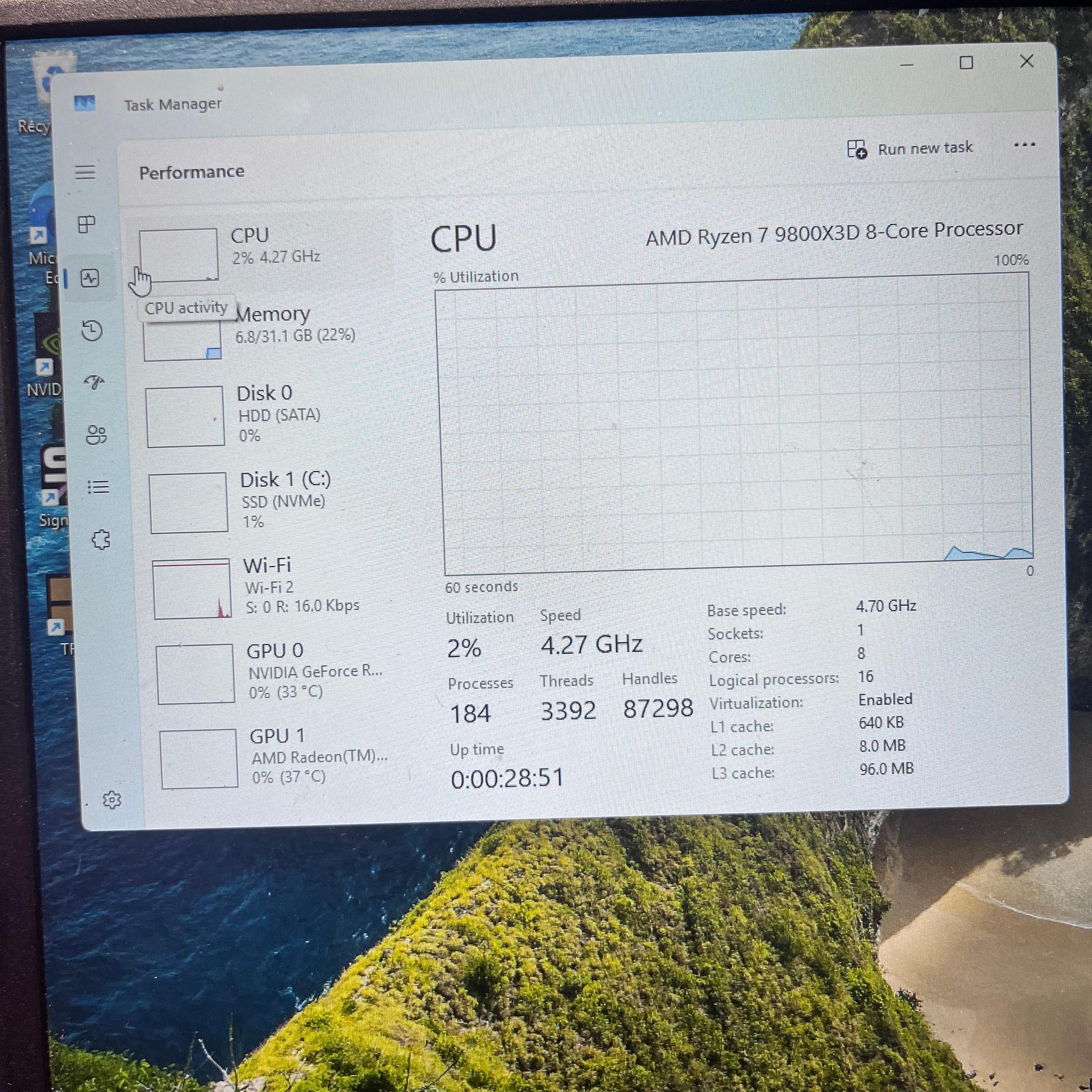Click the Virtualization Enabled value
The image size is (1092, 1092).
coord(885,700)
